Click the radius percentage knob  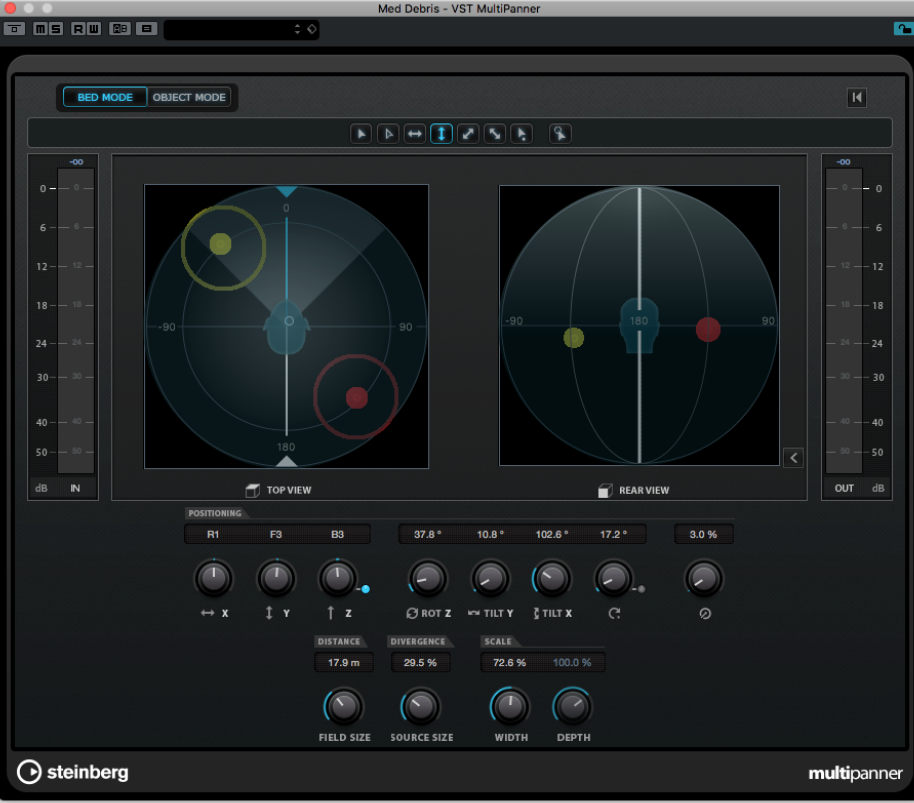[x=704, y=578]
